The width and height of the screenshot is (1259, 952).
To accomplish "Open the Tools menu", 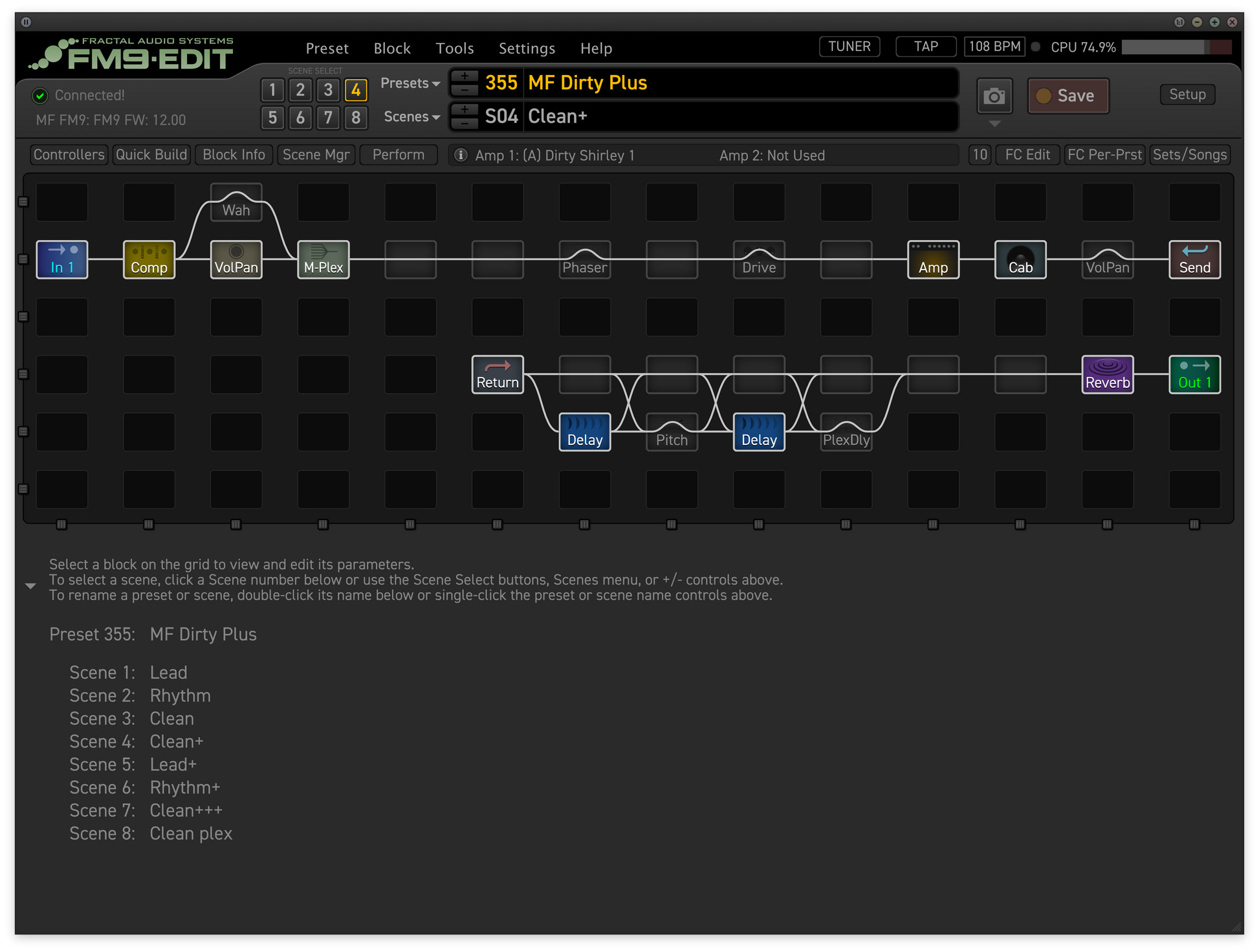I will pos(455,49).
